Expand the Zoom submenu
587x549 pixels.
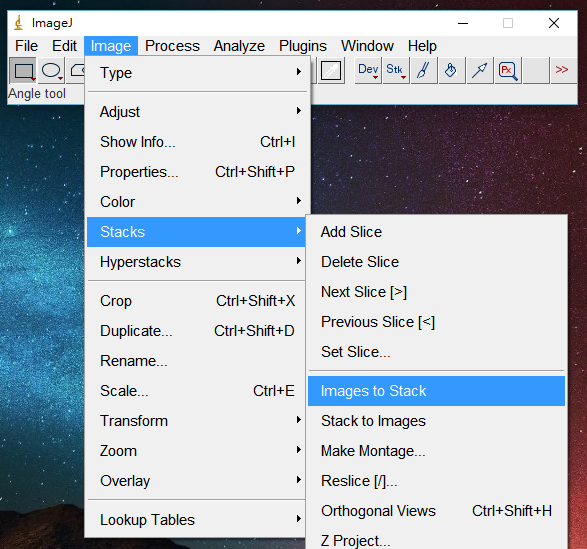coord(197,451)
